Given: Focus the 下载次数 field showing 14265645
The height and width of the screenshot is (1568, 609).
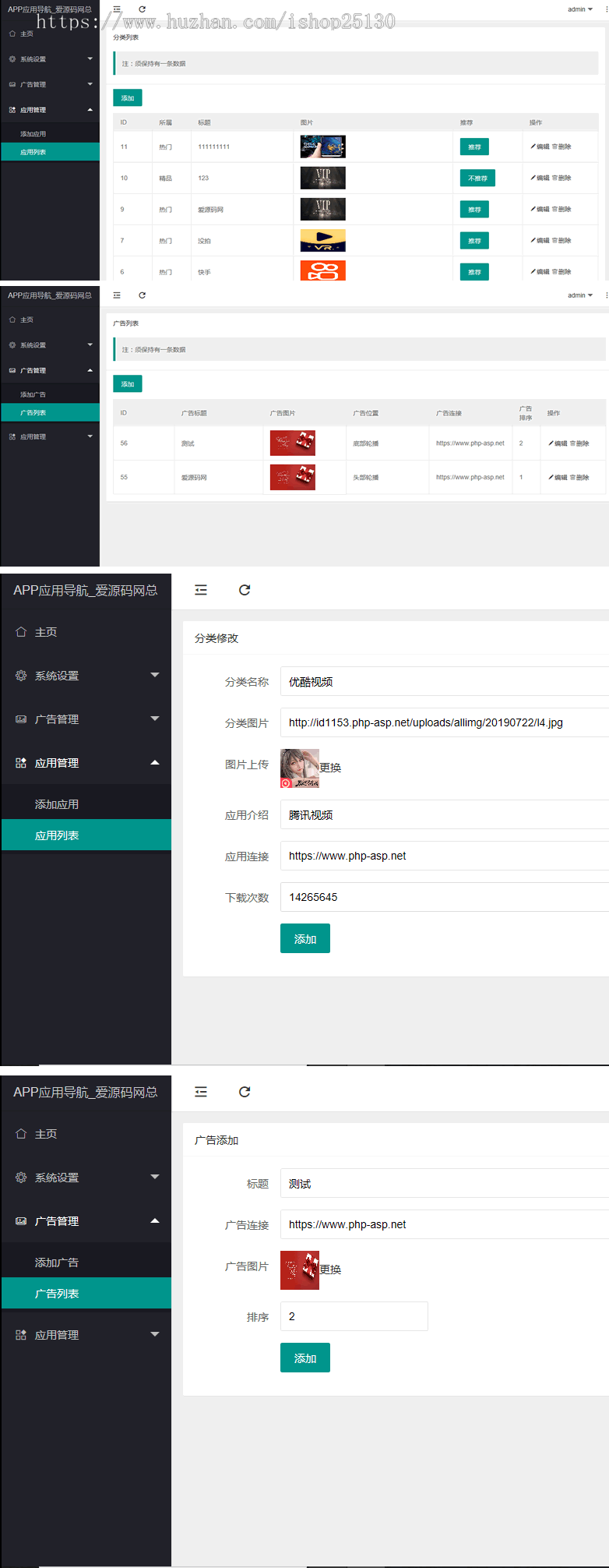Looking at the screenshot, I should [x=445, y=897].
